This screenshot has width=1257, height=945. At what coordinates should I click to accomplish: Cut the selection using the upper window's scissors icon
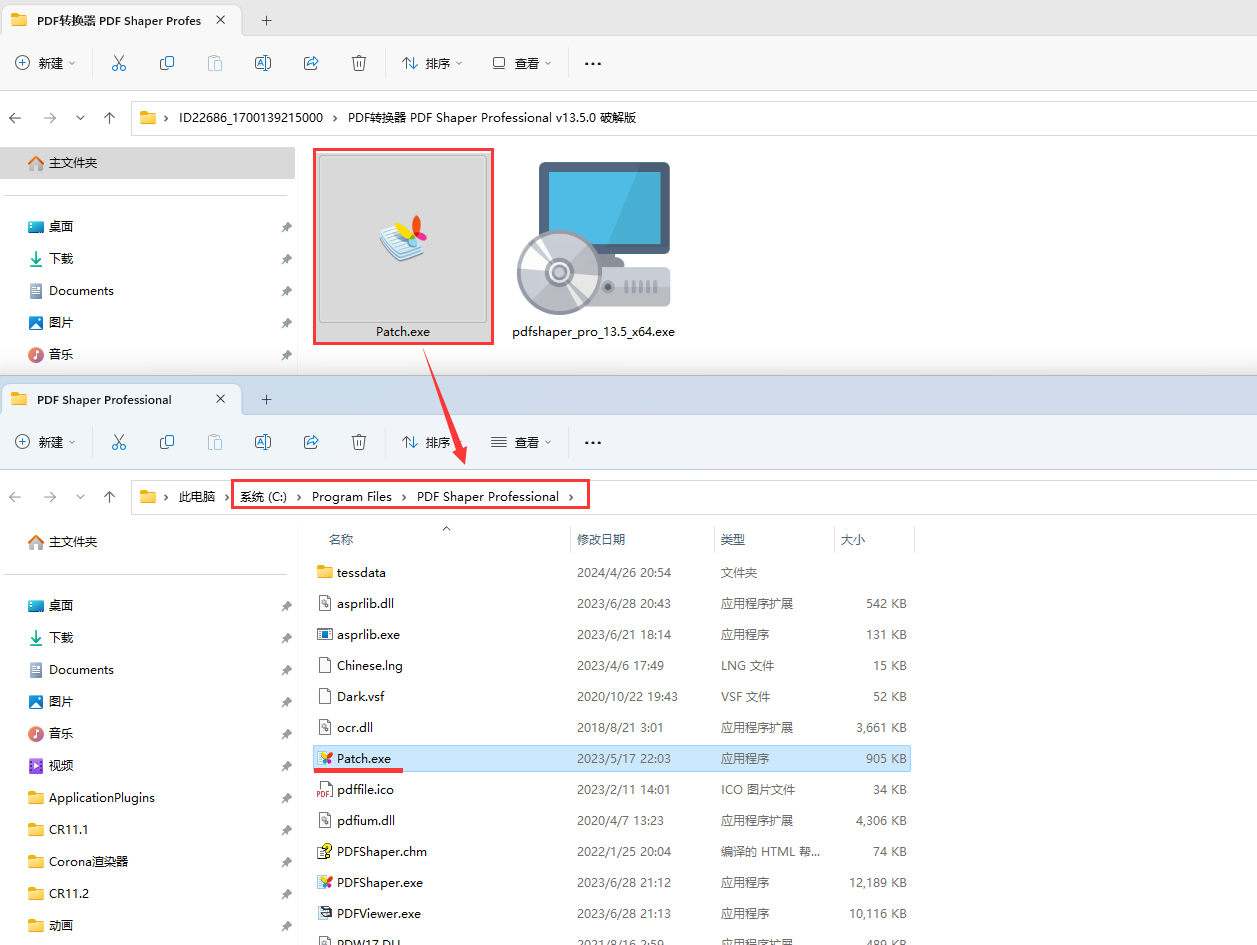[x=119, y=63]
